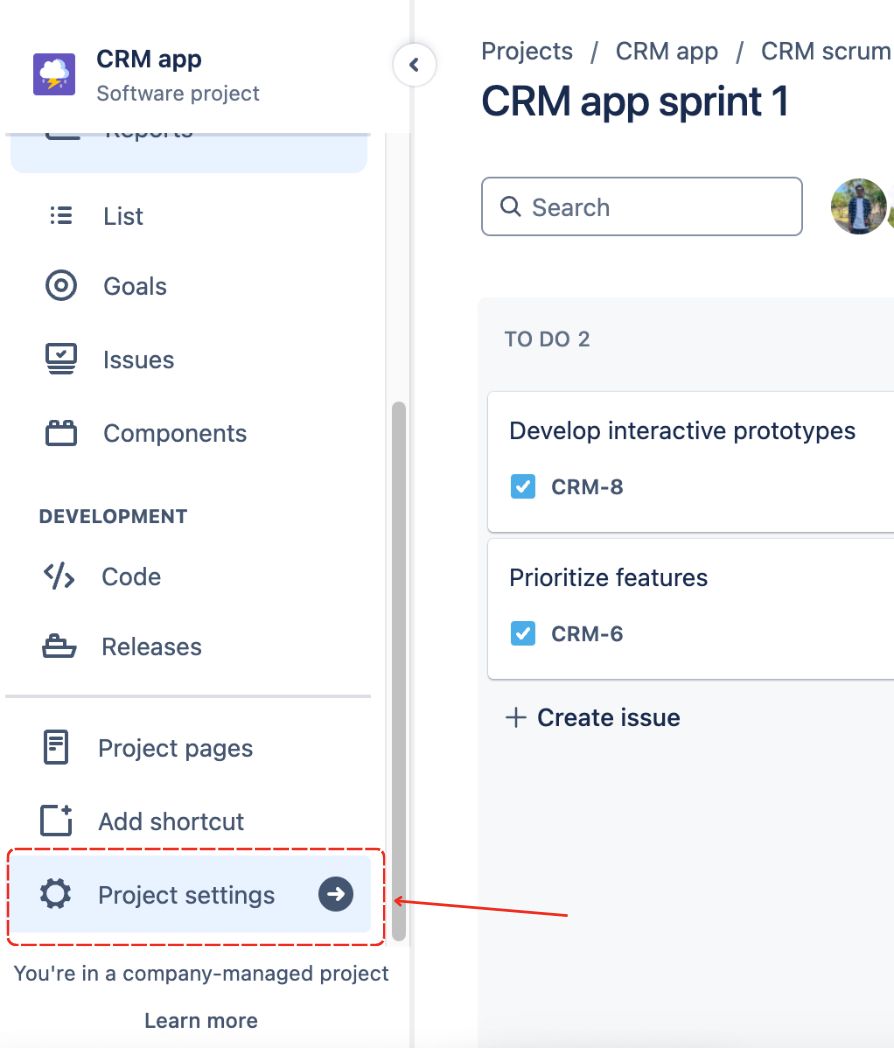
Task: Collapse the sidebar with the chevron button
Action: pyautogui.click(x=414, y=64)
